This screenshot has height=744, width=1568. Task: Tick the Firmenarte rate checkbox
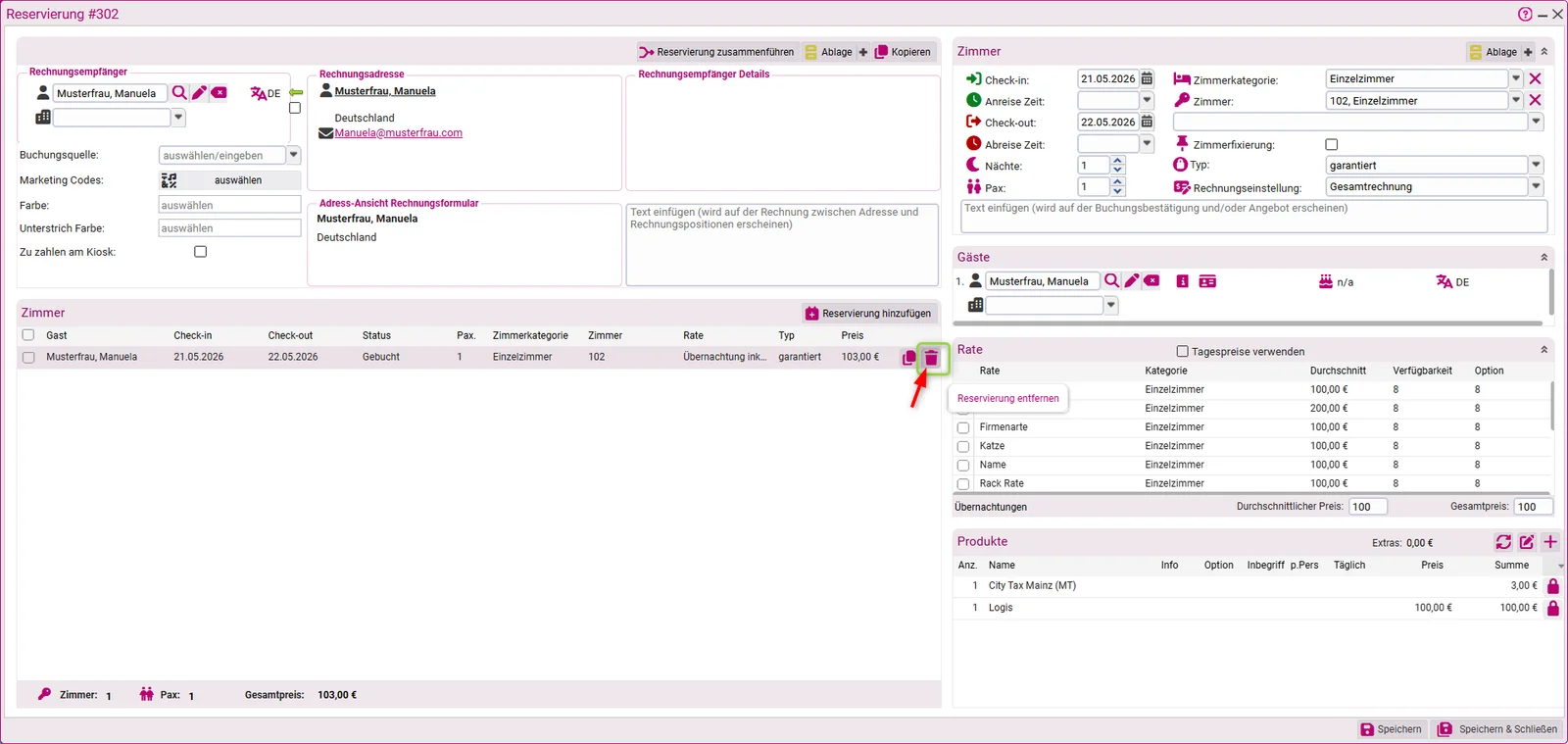[963, 427]
